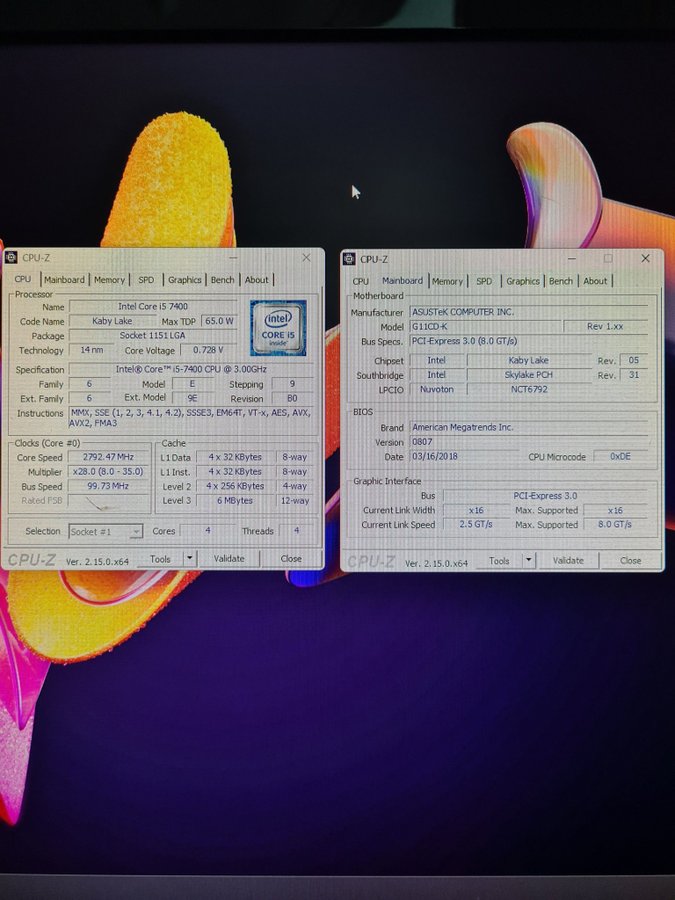The image size is (675, 900).
Task: Click the Name field 'Intel Core i5 7400'
Action: (153, 307)
